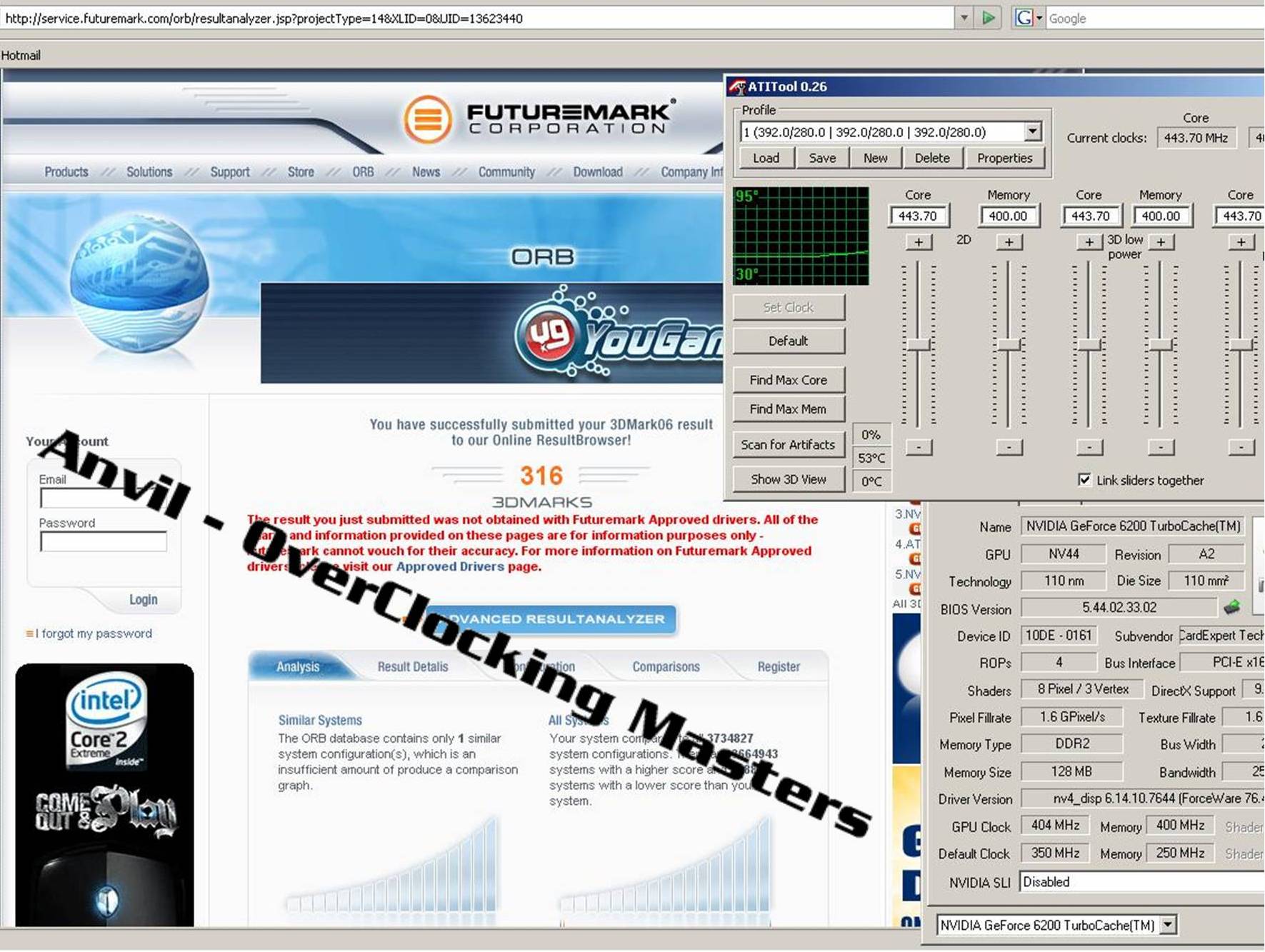This screenshot has width=1265, height=952.
Task: Open the Products menu on Futuremark site
Action: [x=66, y=172]
